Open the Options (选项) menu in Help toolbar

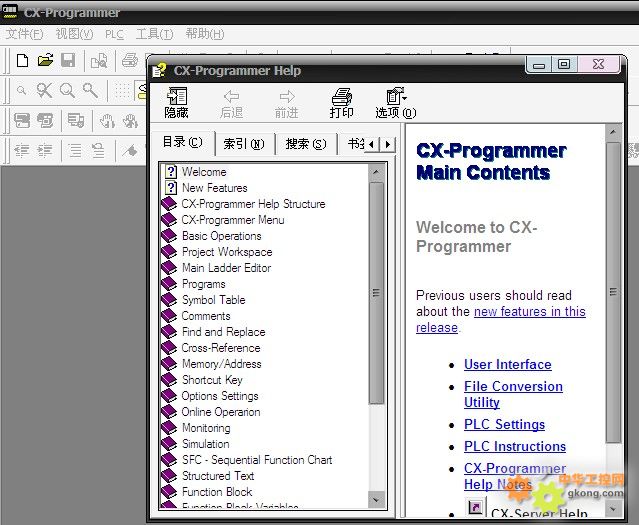396,103
